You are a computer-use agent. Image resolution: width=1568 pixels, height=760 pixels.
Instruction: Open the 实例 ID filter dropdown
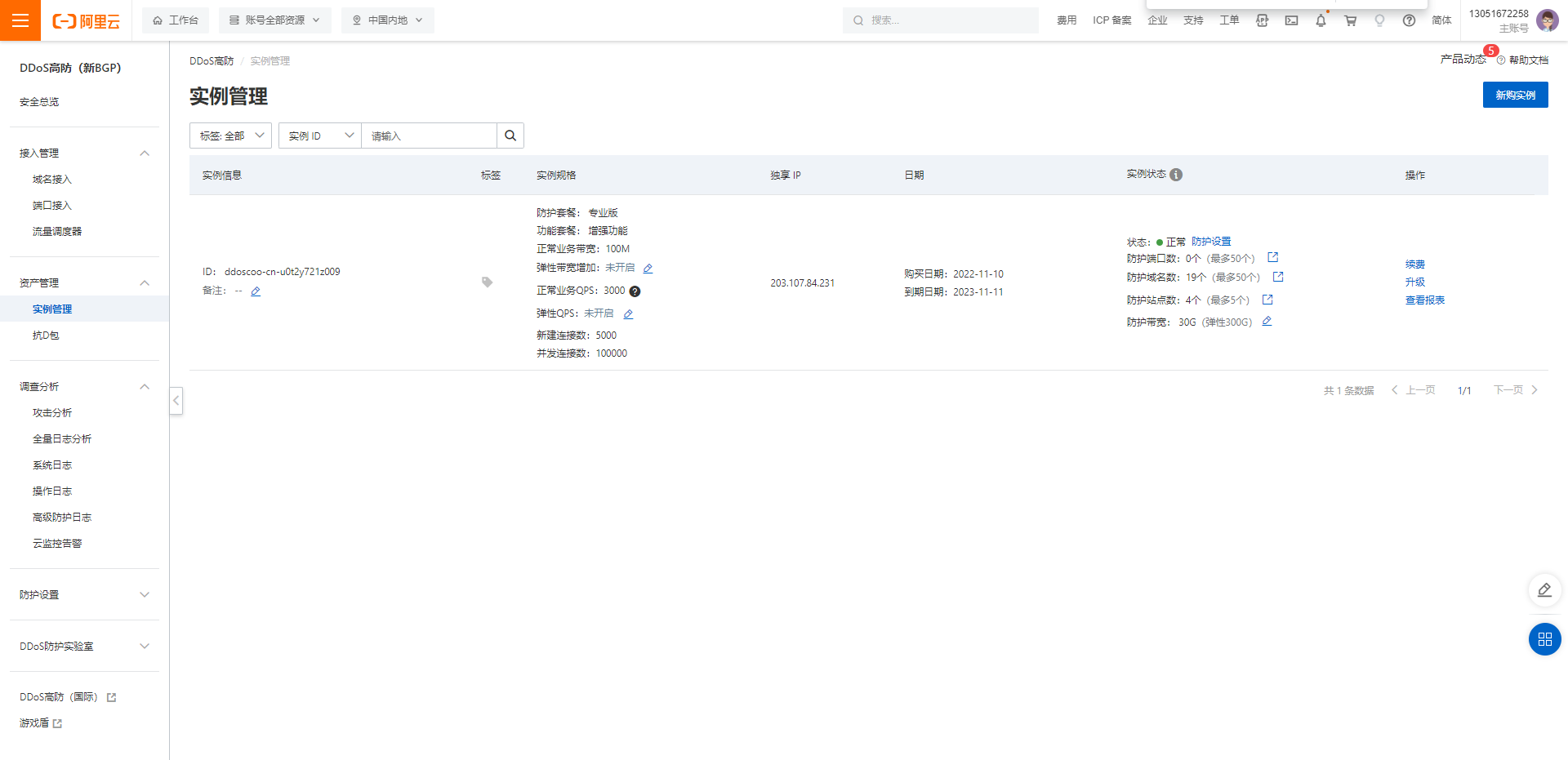[320, 136]
